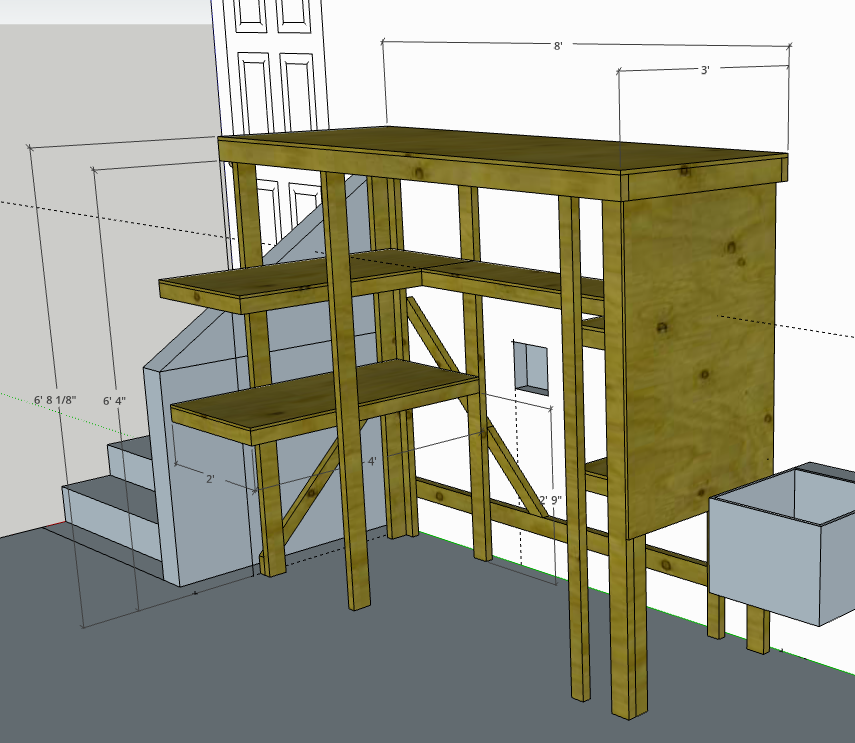Click the 6' 8 1/8" dimension text

55,400
